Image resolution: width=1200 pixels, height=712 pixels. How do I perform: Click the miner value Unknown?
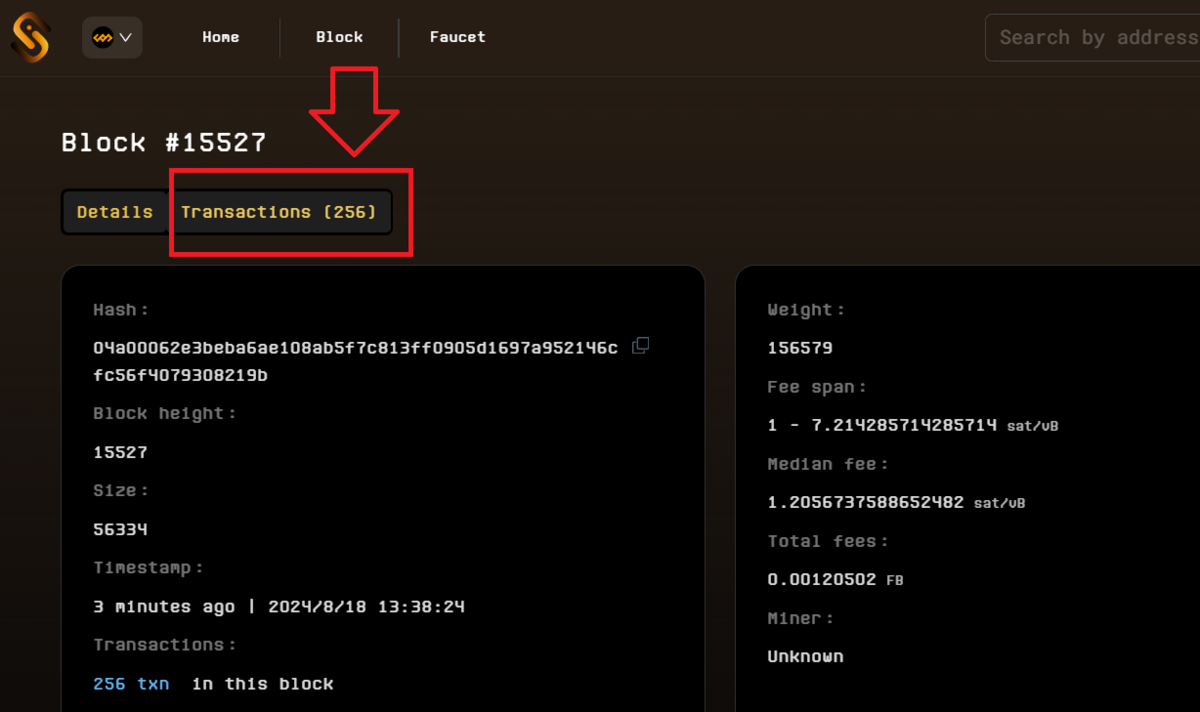(805, 656)
